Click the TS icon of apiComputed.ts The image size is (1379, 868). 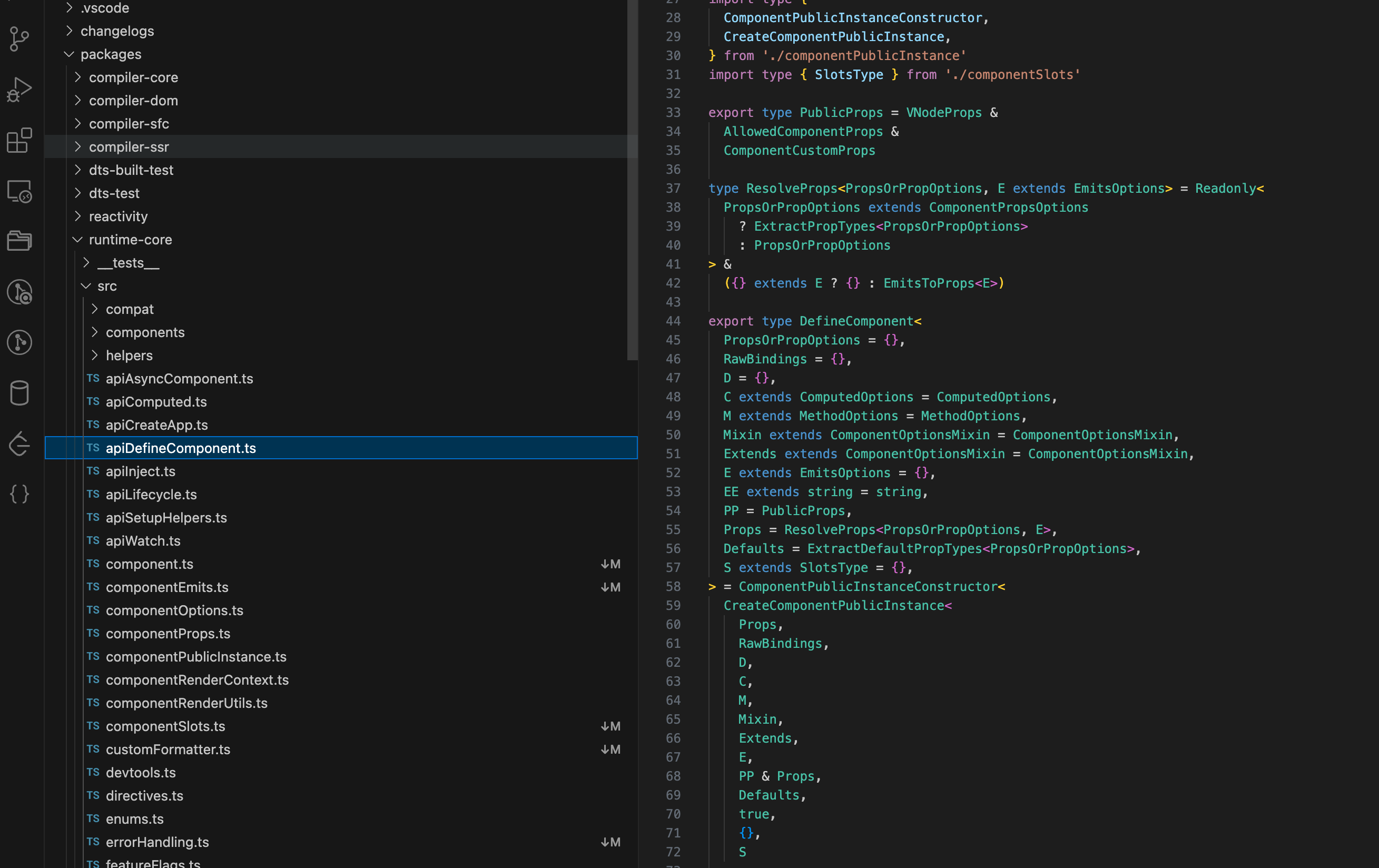pos(93,401)
